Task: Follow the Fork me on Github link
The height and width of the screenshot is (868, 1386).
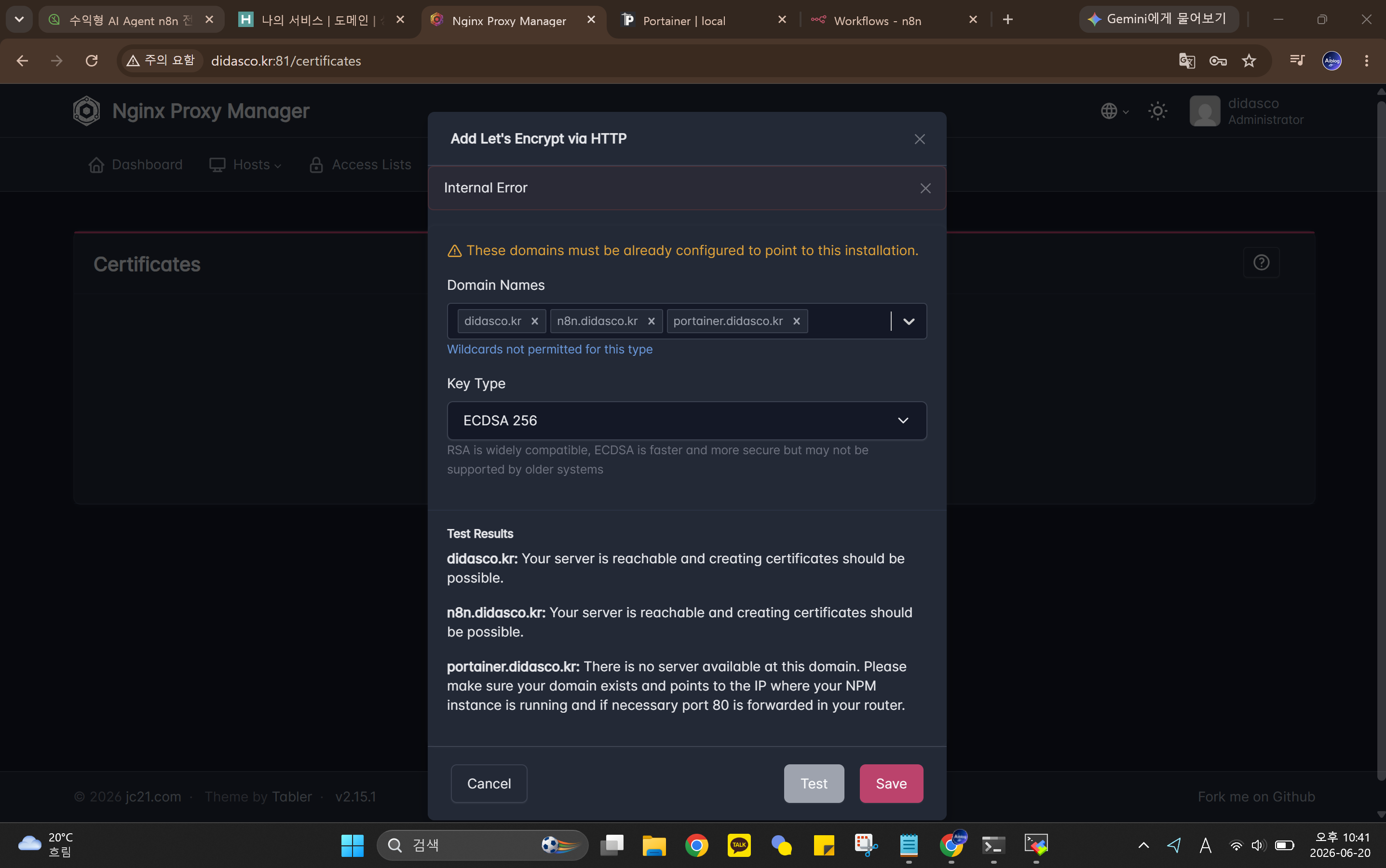Action: click(x=1256, y=796)
